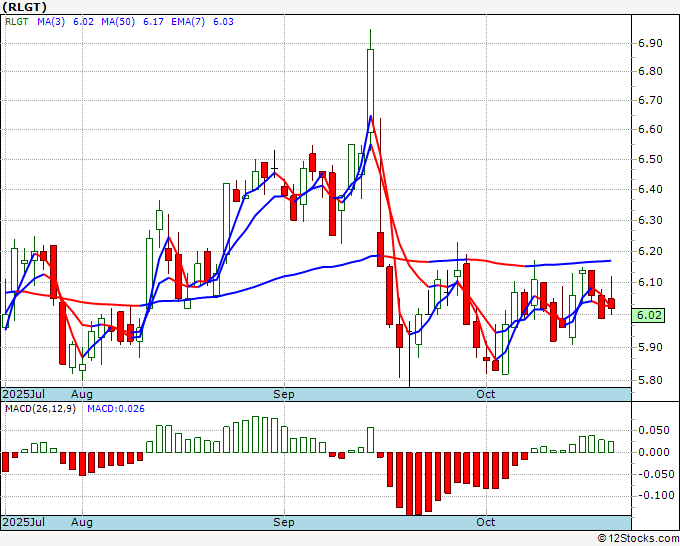Click the (RLGT) chart title
The width and height of the screenshot is (680, 546).
point(24,7)
